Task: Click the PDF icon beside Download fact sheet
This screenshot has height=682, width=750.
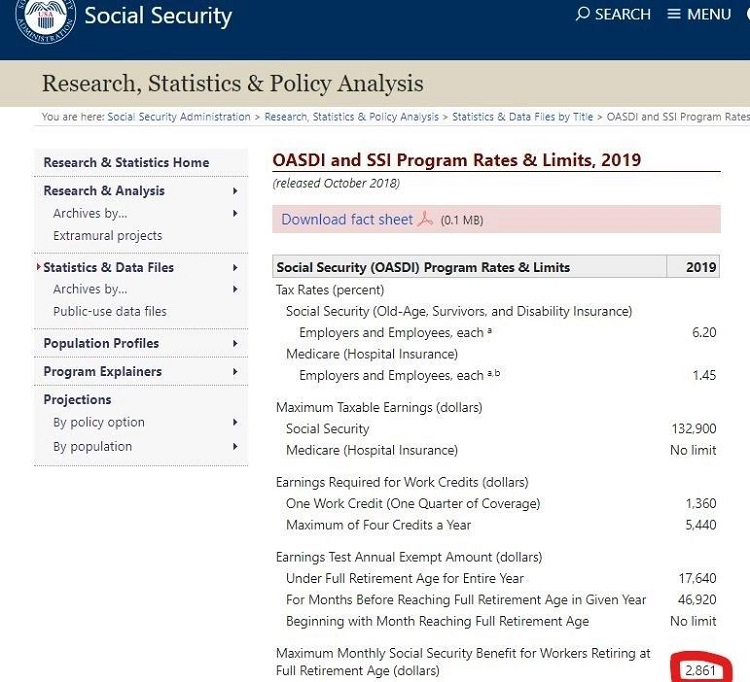Action: [425, 219]
